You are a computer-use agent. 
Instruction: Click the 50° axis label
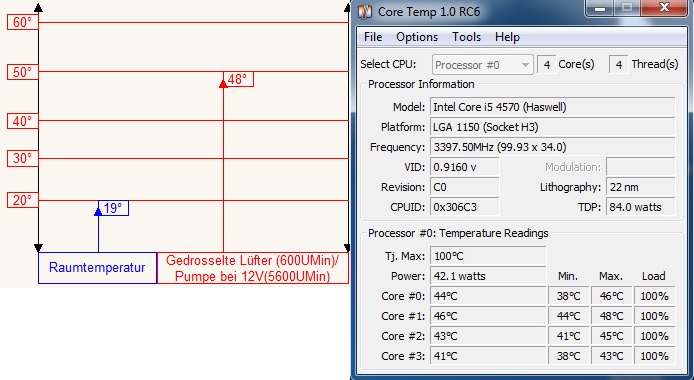[x=23, y=72]
